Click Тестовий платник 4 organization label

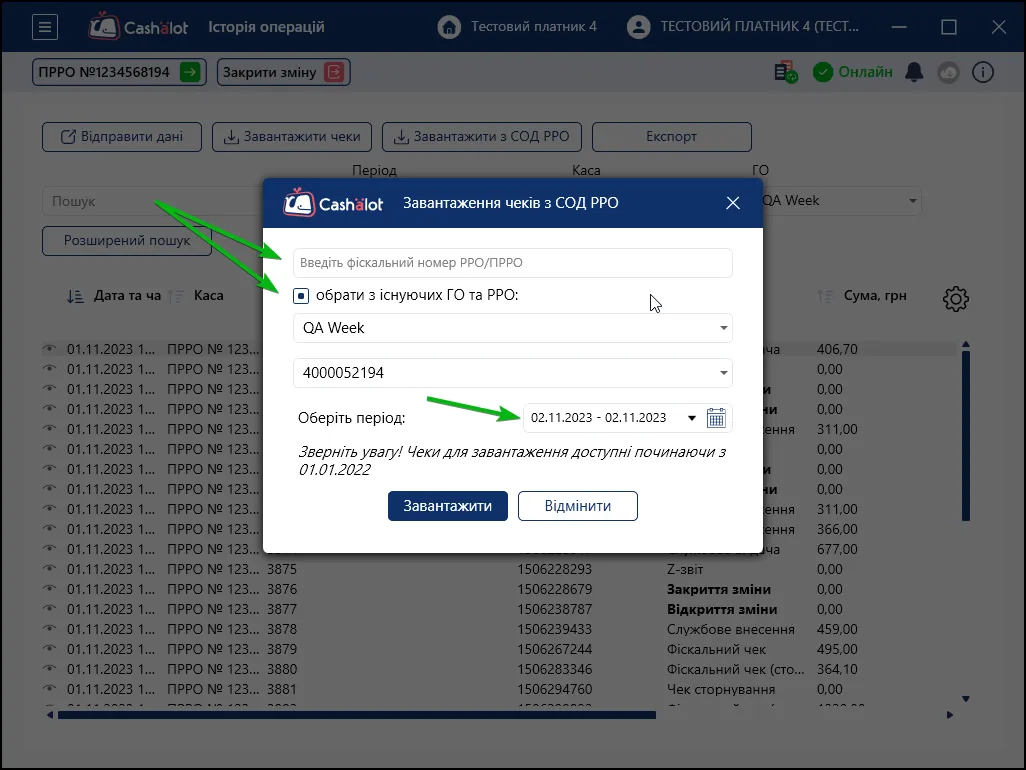pos(534,27)
